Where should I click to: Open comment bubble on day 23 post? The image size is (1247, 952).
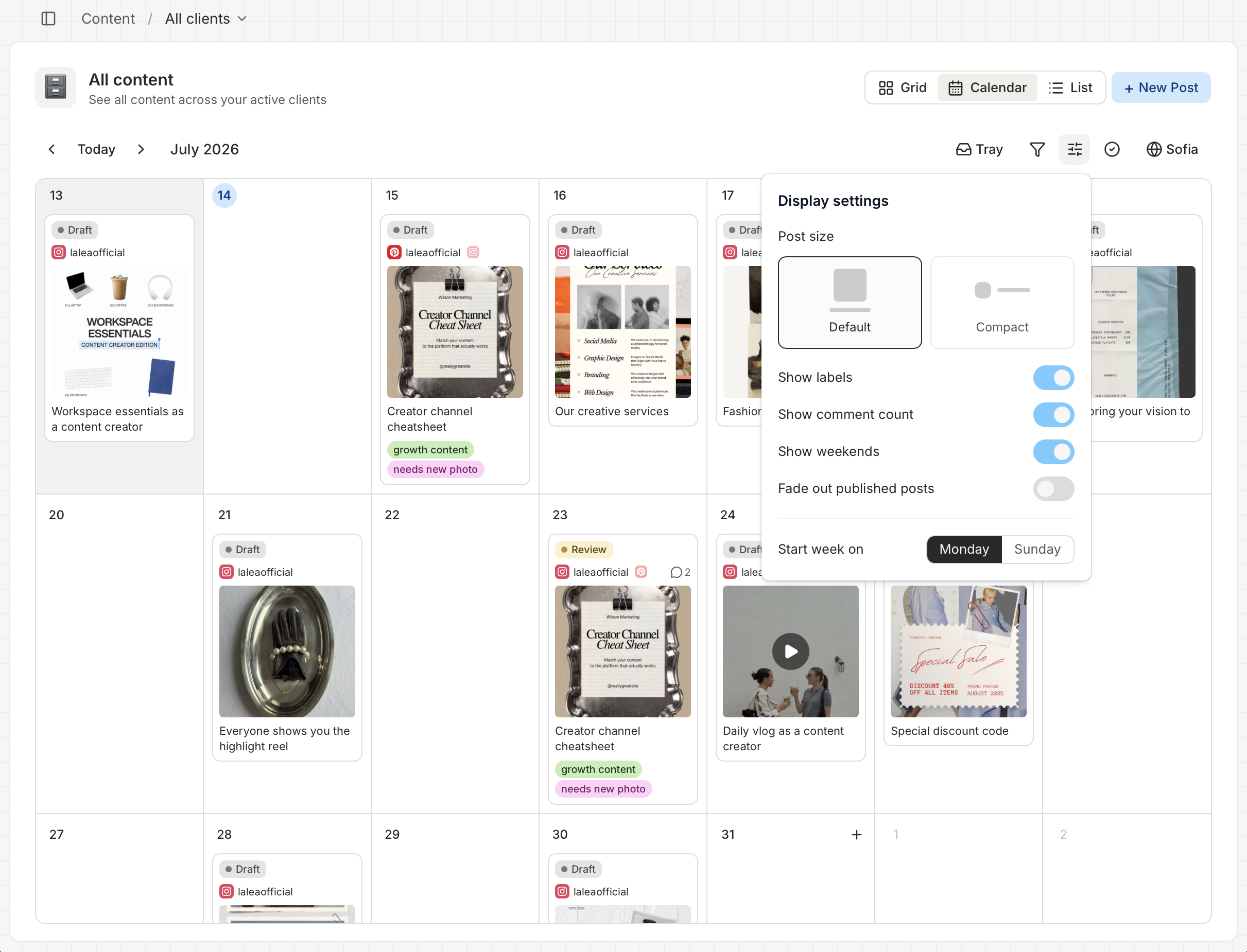pos(680,572)
